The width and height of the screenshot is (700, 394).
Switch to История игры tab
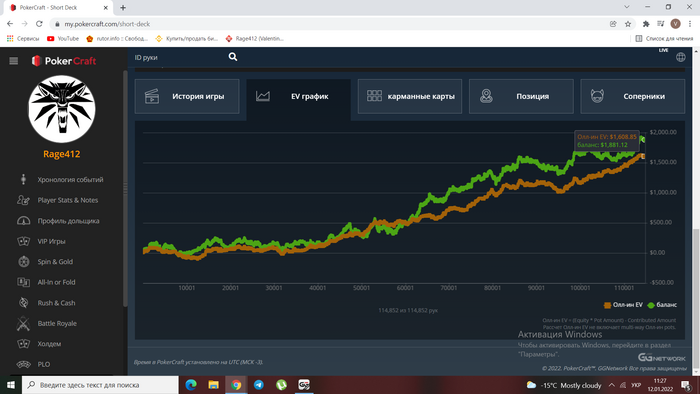(x=187, y=96)
